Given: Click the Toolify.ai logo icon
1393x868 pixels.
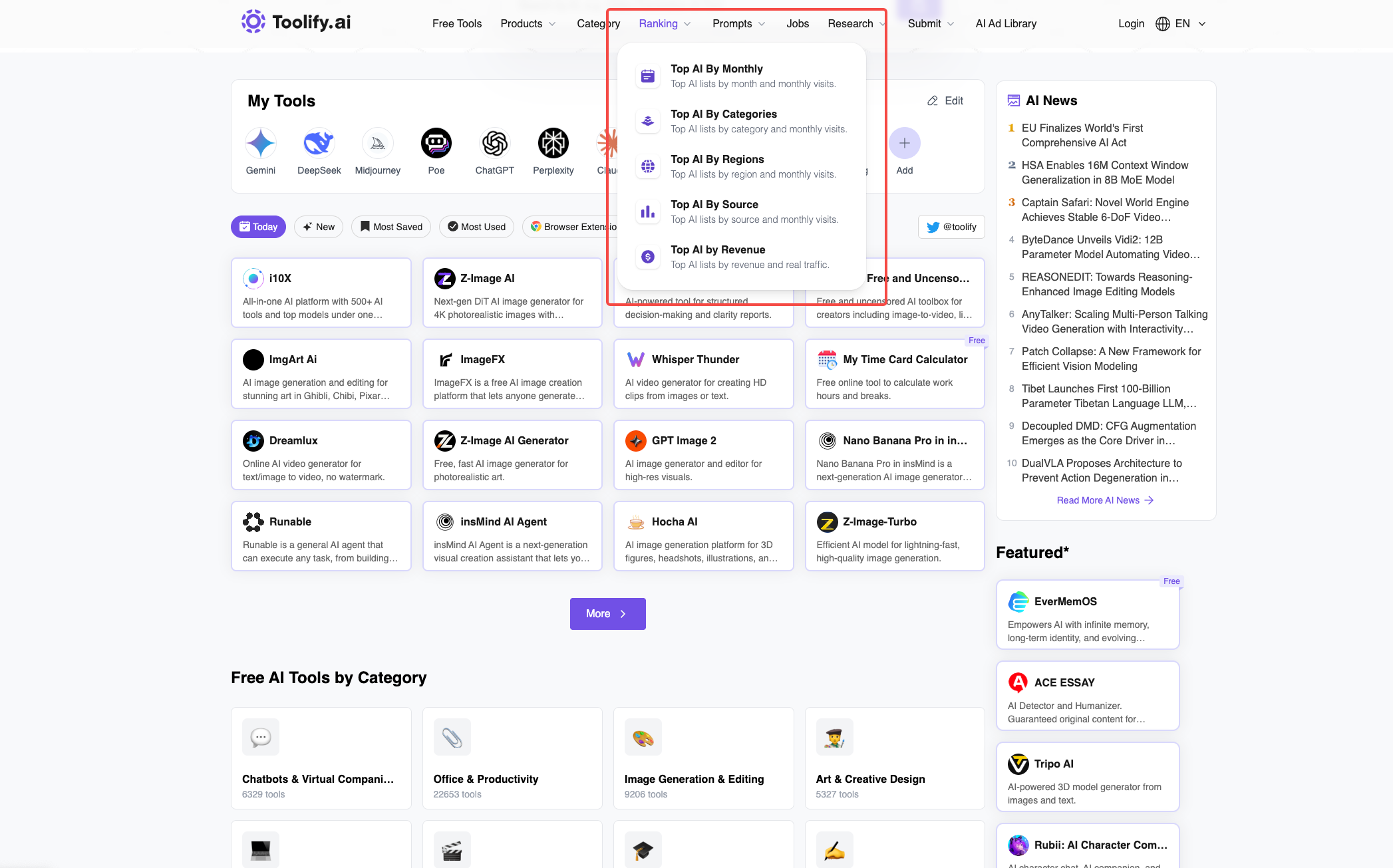Looking at the screenshot, I should [x=253, y=22].
